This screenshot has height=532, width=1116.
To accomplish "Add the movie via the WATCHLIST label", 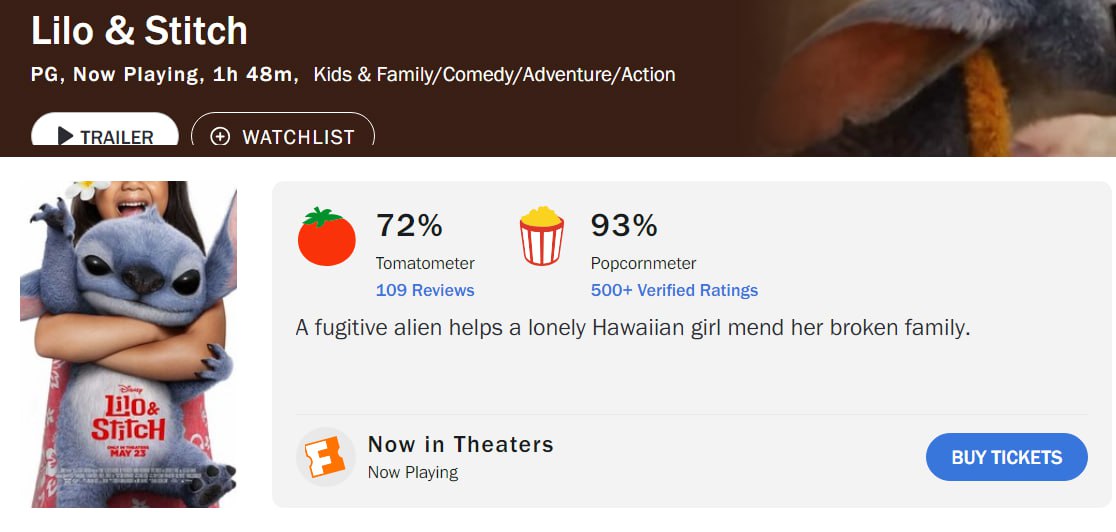I will click(x=298, y=137).
